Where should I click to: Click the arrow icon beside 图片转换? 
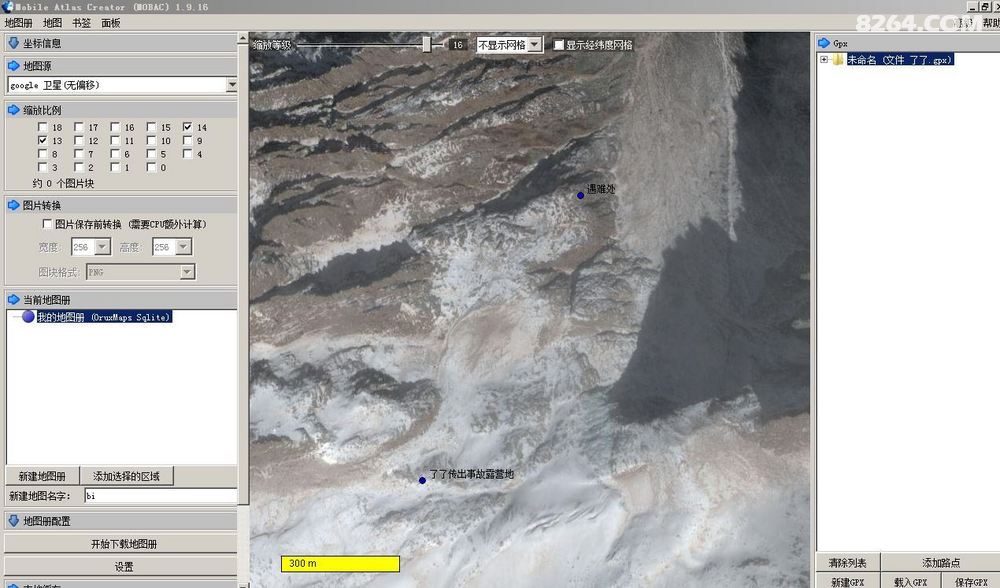tap(13, 205)
